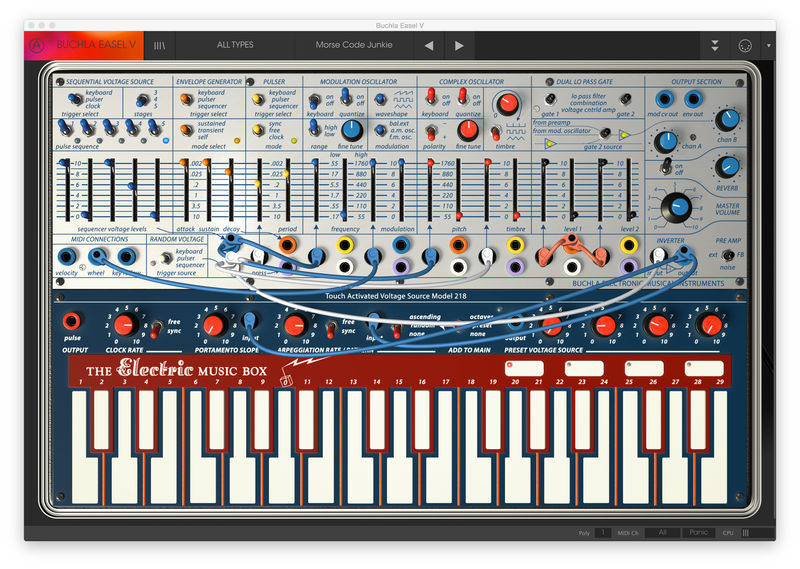
Task: Click the CPU meter icon
Action: pos(745,533)
